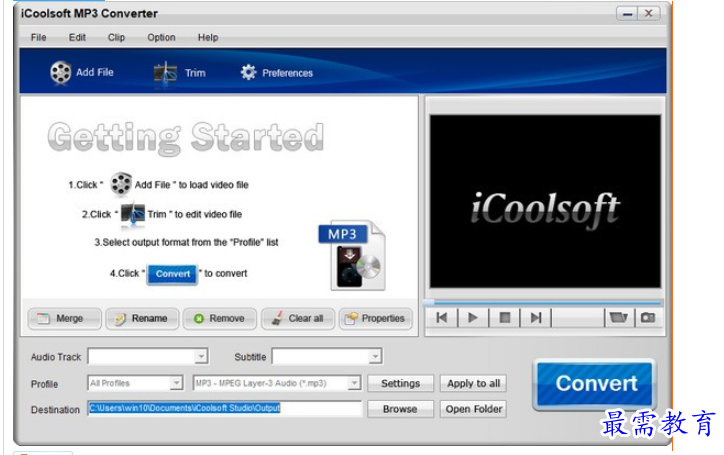
Task: Click the small Convert button in Getting Started
Action: point(173,274)
